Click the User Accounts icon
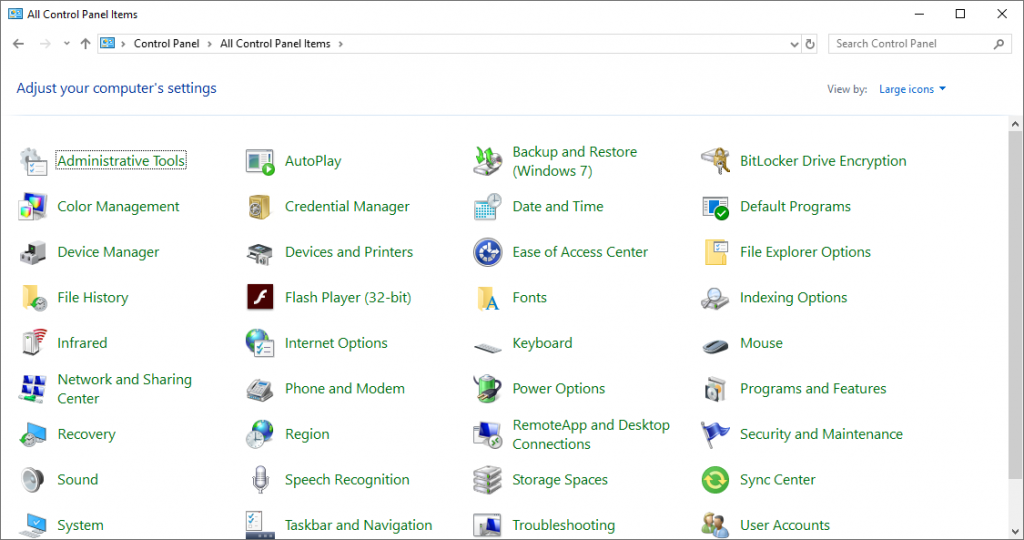The height and width of the screenshot is (540, 1024). [715, 525]
